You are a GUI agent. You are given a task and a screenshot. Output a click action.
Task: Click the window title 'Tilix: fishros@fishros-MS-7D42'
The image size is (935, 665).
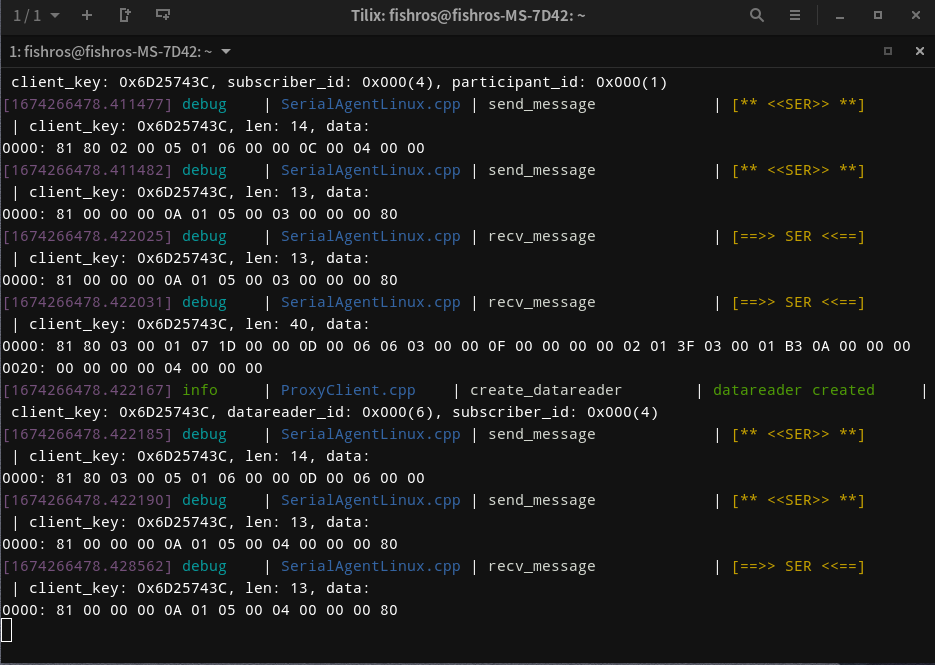[467, 16]
